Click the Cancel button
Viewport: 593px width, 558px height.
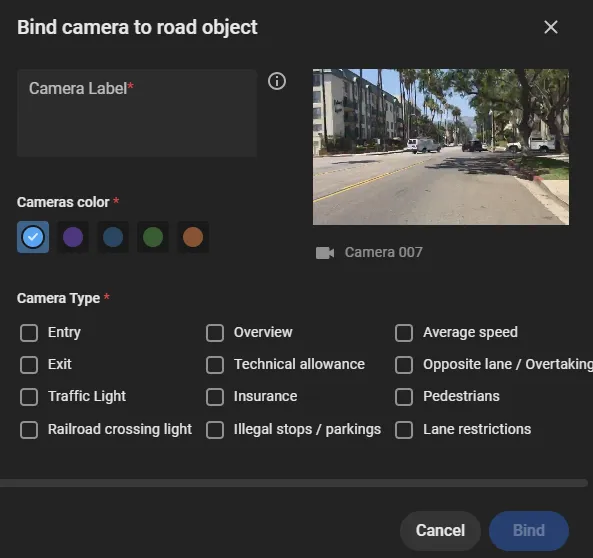[440, 531]
